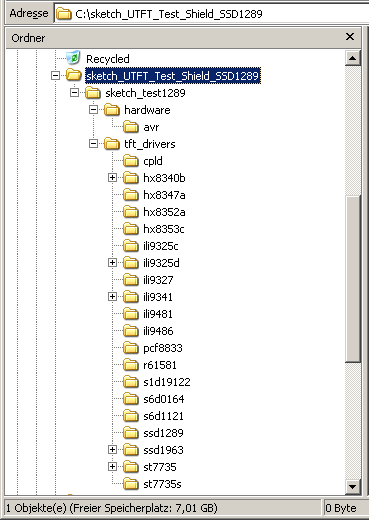Image resolution: width=369 pixels, height=521 pixels.
Task: Click the sketch_test1289 folder icon
Action: pyautogui.click(x=93, y=92)
